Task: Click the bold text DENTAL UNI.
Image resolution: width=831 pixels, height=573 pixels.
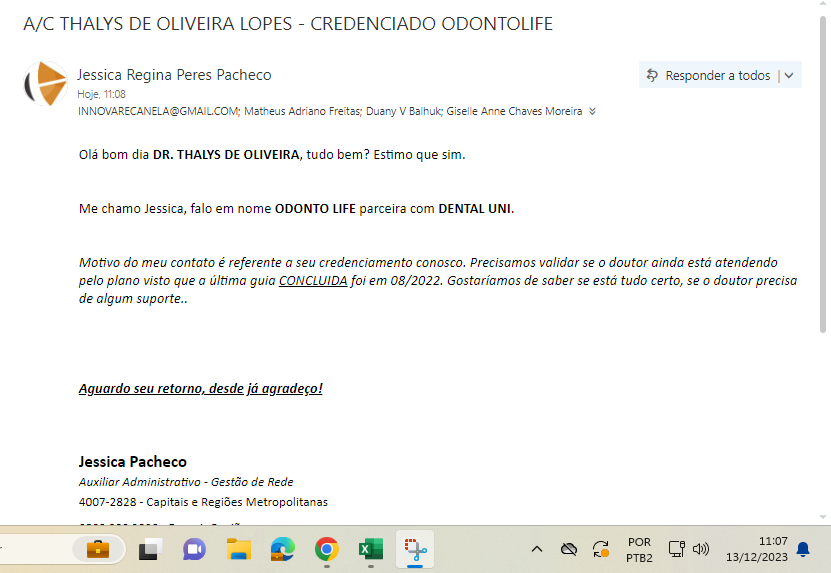Action: [x=476, y=209]
